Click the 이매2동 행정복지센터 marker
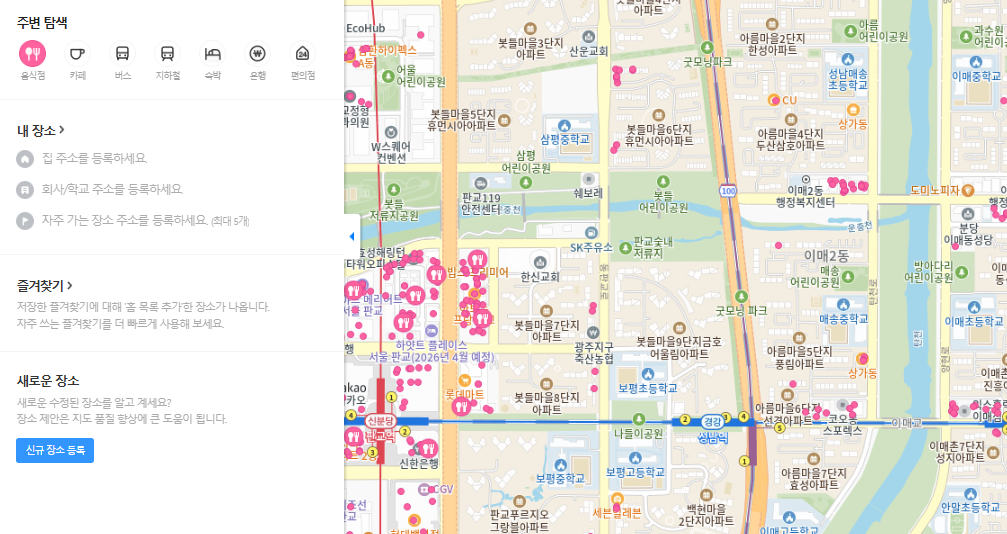This screenshot has height=534, width=1007. click(x=806, y=180)
